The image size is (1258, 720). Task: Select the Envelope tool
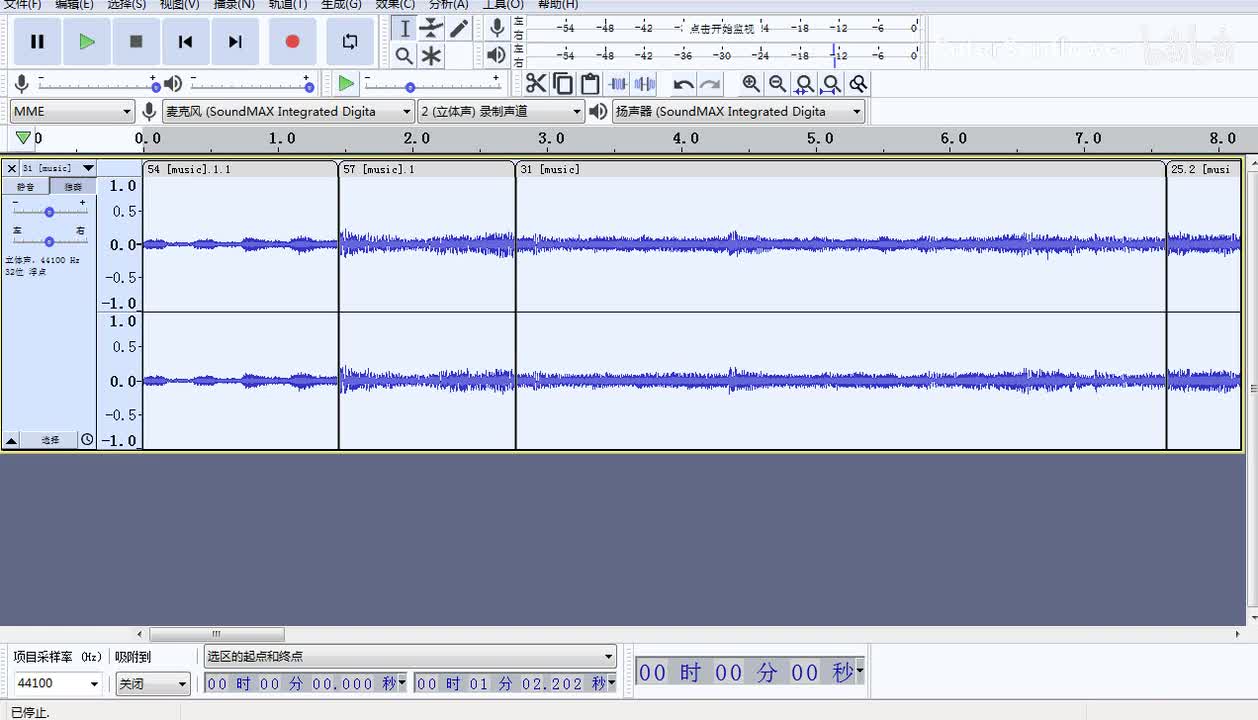coord(431,28)
